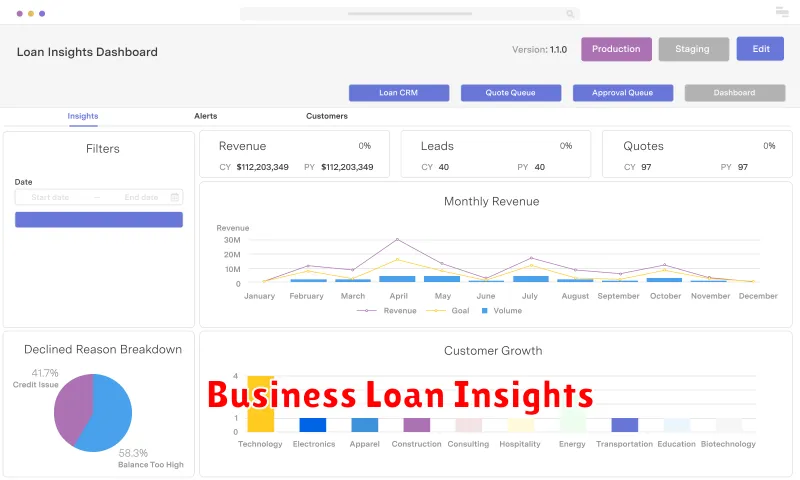Viewport: 800px width, 480px height.
Task: Open the hamburger menu icon at top right
Action: [782, 12]
